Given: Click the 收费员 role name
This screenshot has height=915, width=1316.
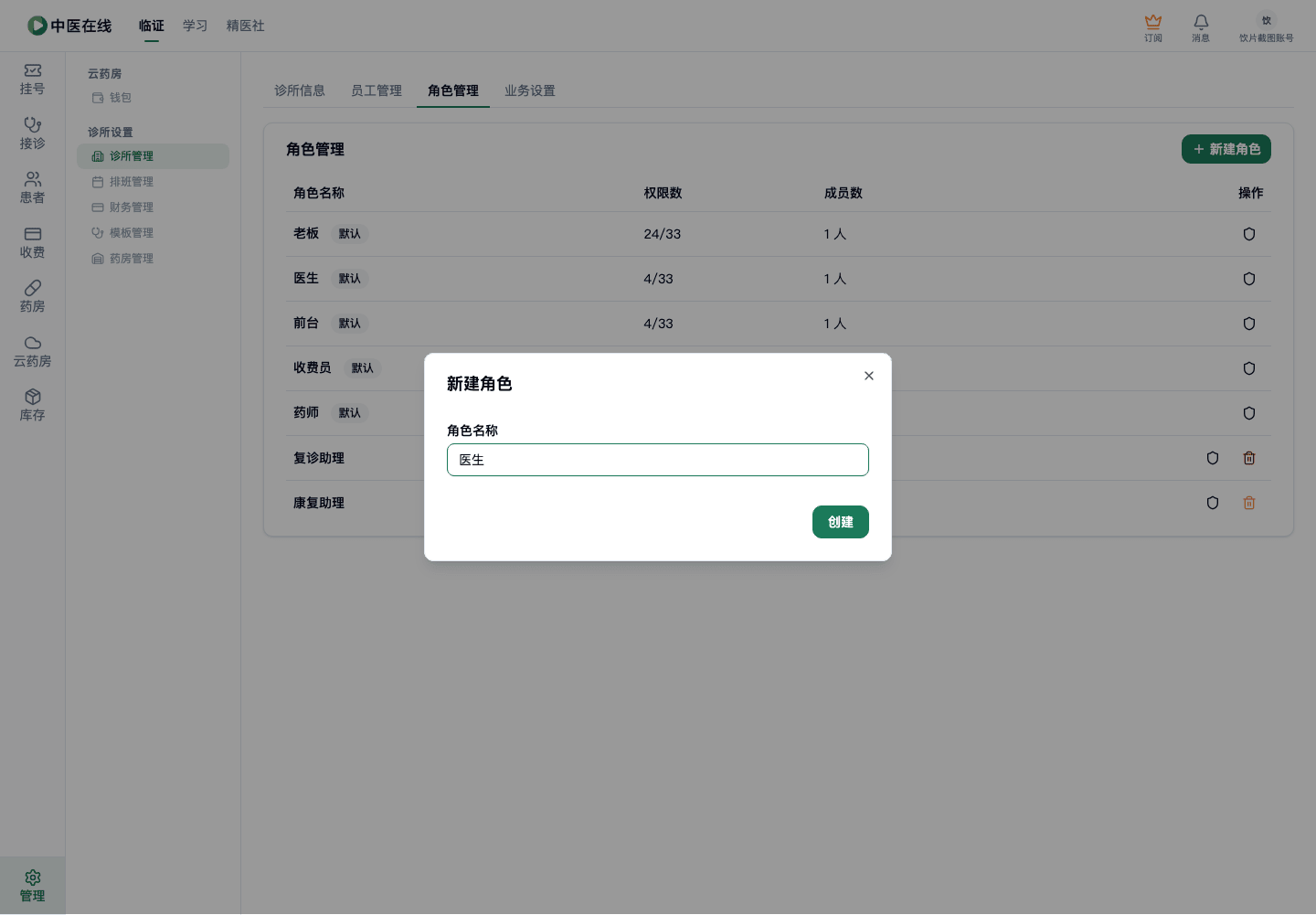Looking at the screenshot, I should (x=313, y=368).
